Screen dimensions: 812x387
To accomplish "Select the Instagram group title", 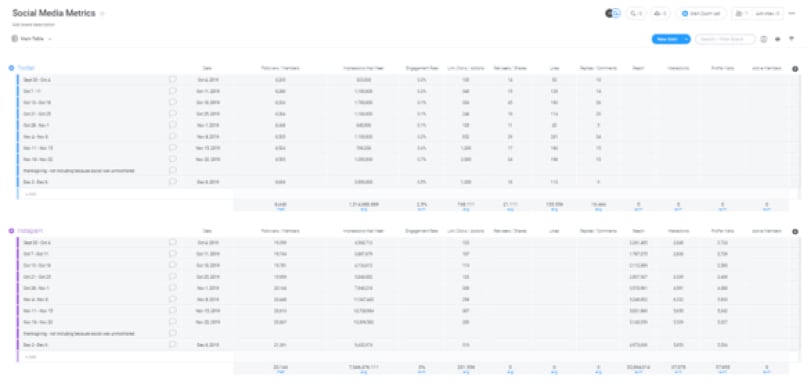I will tap(30, 231).
